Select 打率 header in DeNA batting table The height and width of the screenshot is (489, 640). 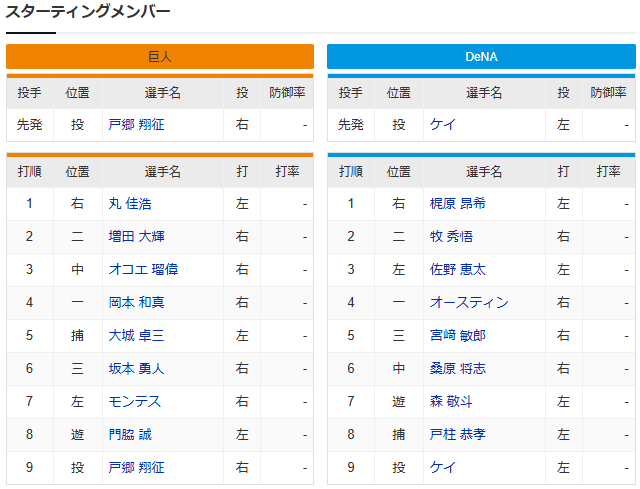[x=608, y=172]
